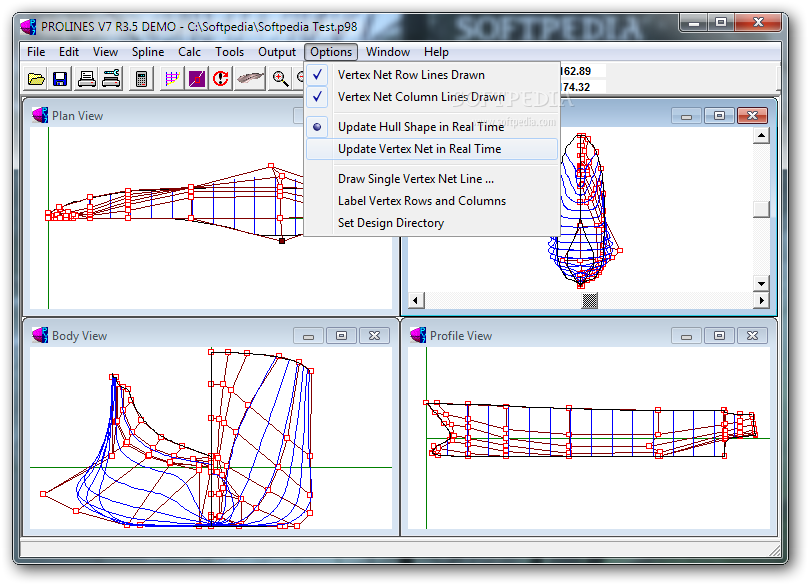The width and height of the screenshot is (809, 585).
Task: Click scroll up arrow in top-right view
Action: pos(762,136)
